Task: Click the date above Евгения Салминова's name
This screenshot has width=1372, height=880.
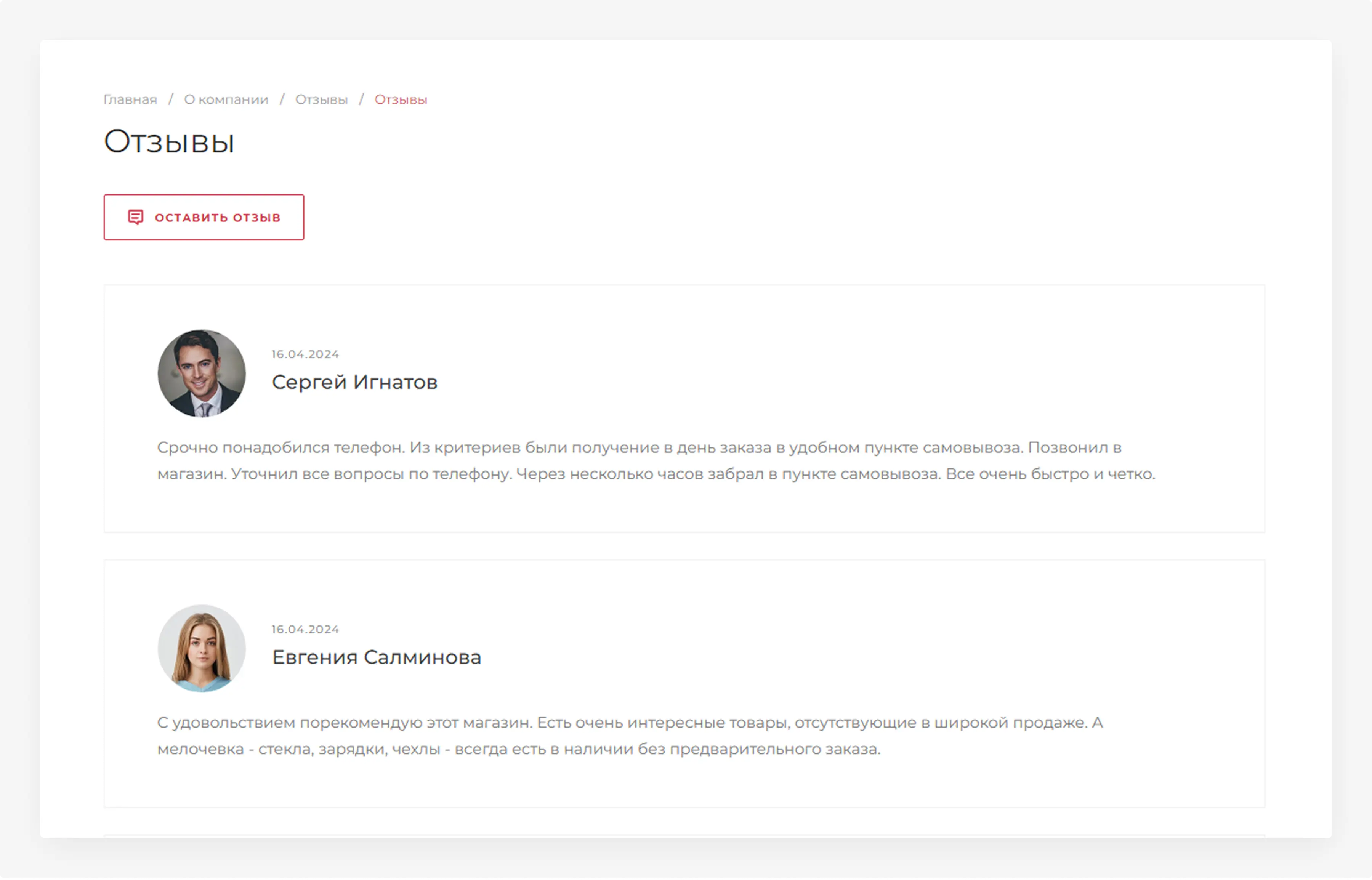Action: point(305,629)
